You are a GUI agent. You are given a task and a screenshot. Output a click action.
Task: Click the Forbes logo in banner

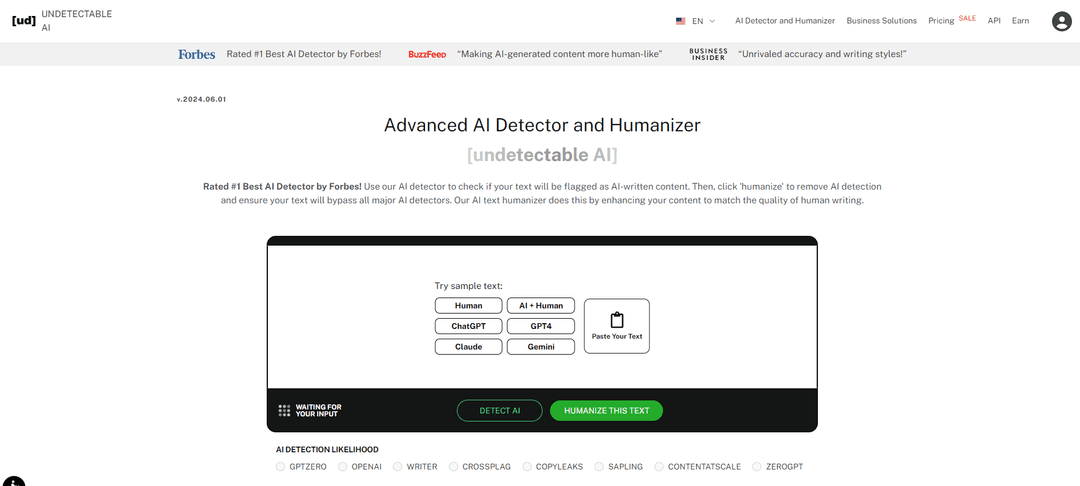[197, 54]
